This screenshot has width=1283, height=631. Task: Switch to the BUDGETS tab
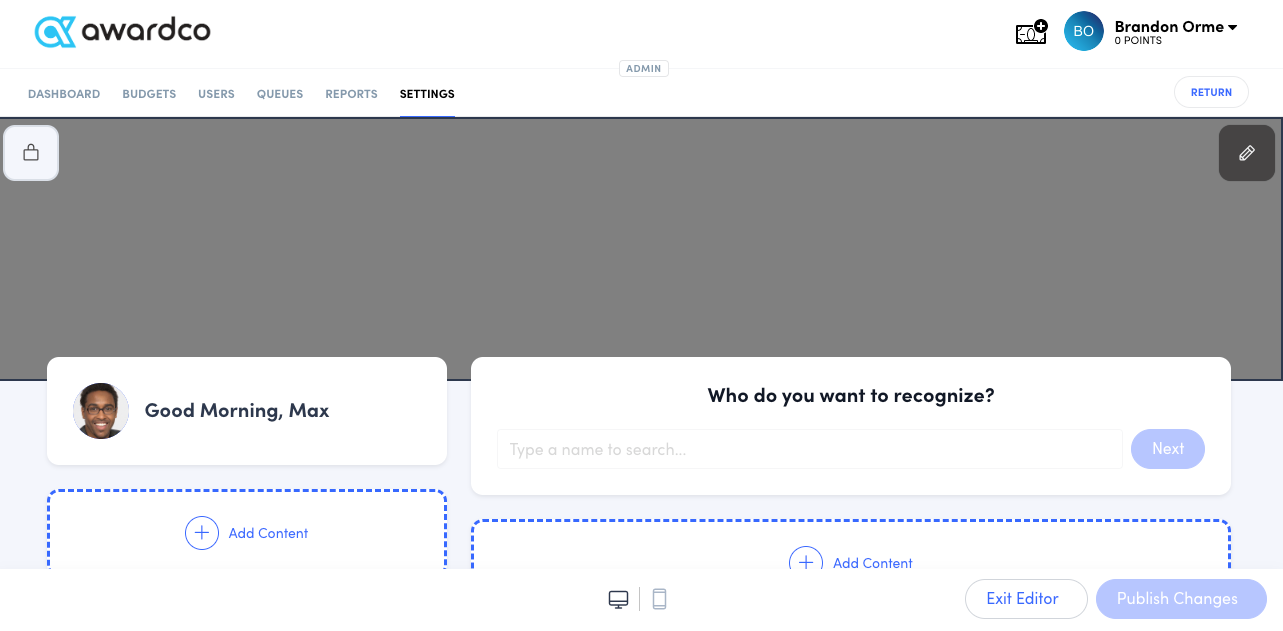[x=148, y=93]
